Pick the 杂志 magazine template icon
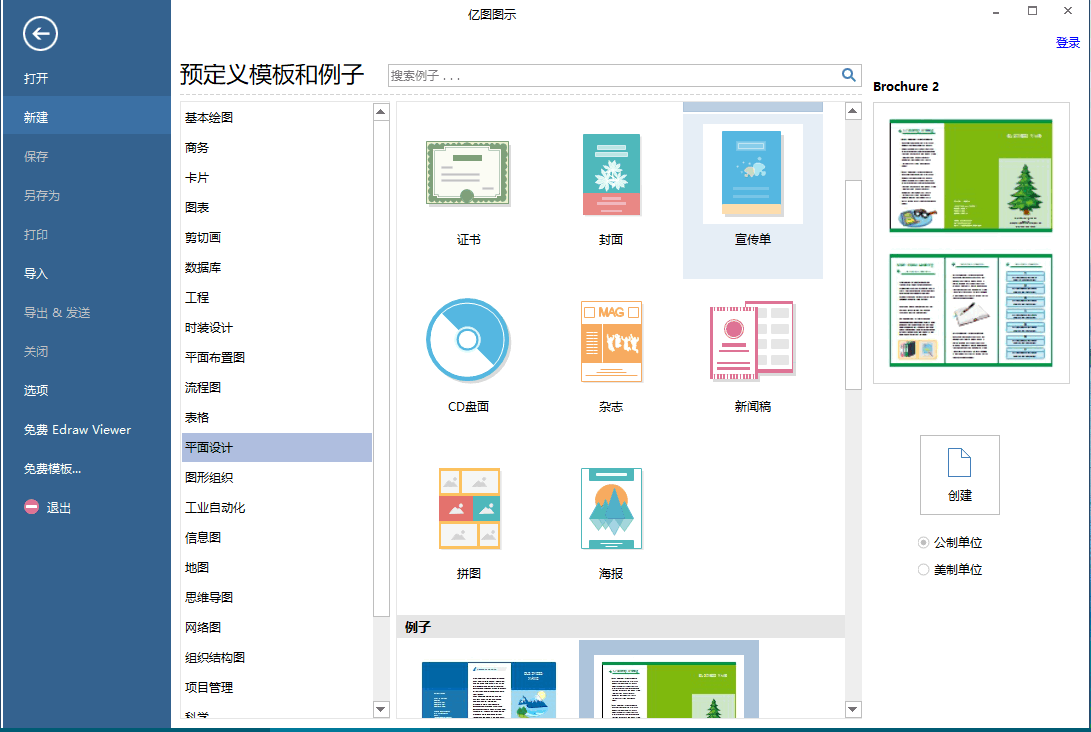1091x732 pixels. [x=611, y=341]
